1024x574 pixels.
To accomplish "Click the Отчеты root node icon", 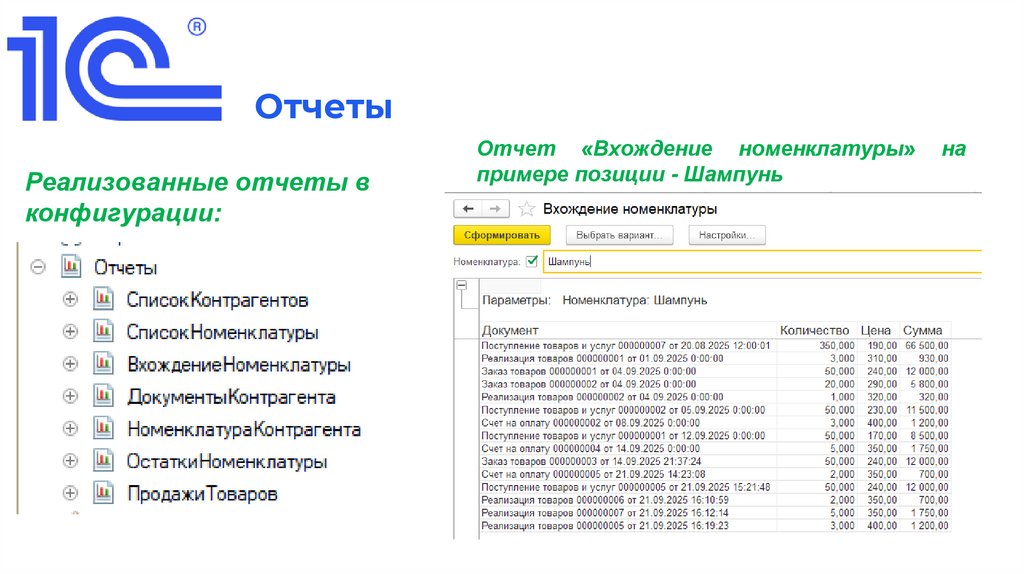I will 71,266.
